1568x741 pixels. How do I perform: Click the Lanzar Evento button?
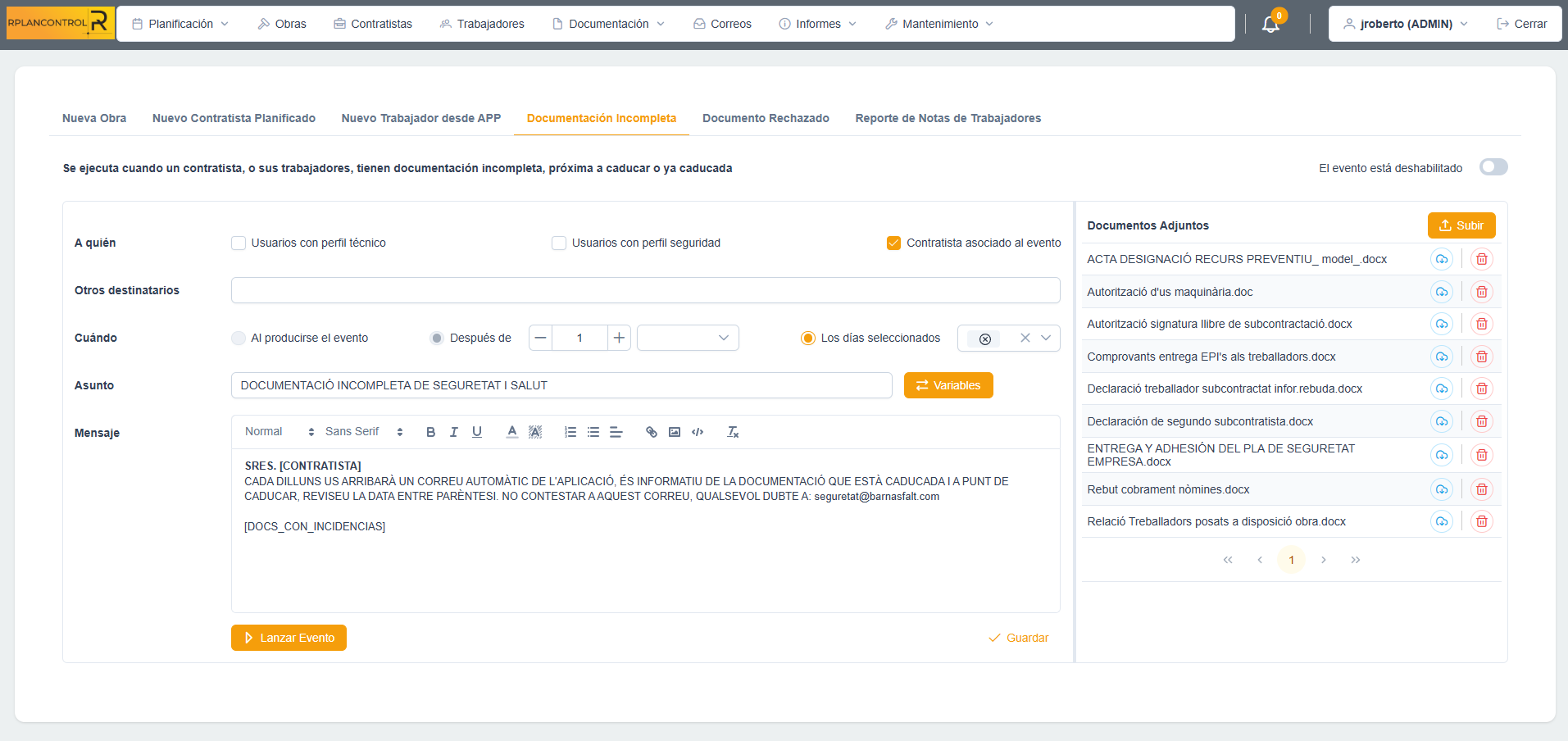[x=289, y=638]
